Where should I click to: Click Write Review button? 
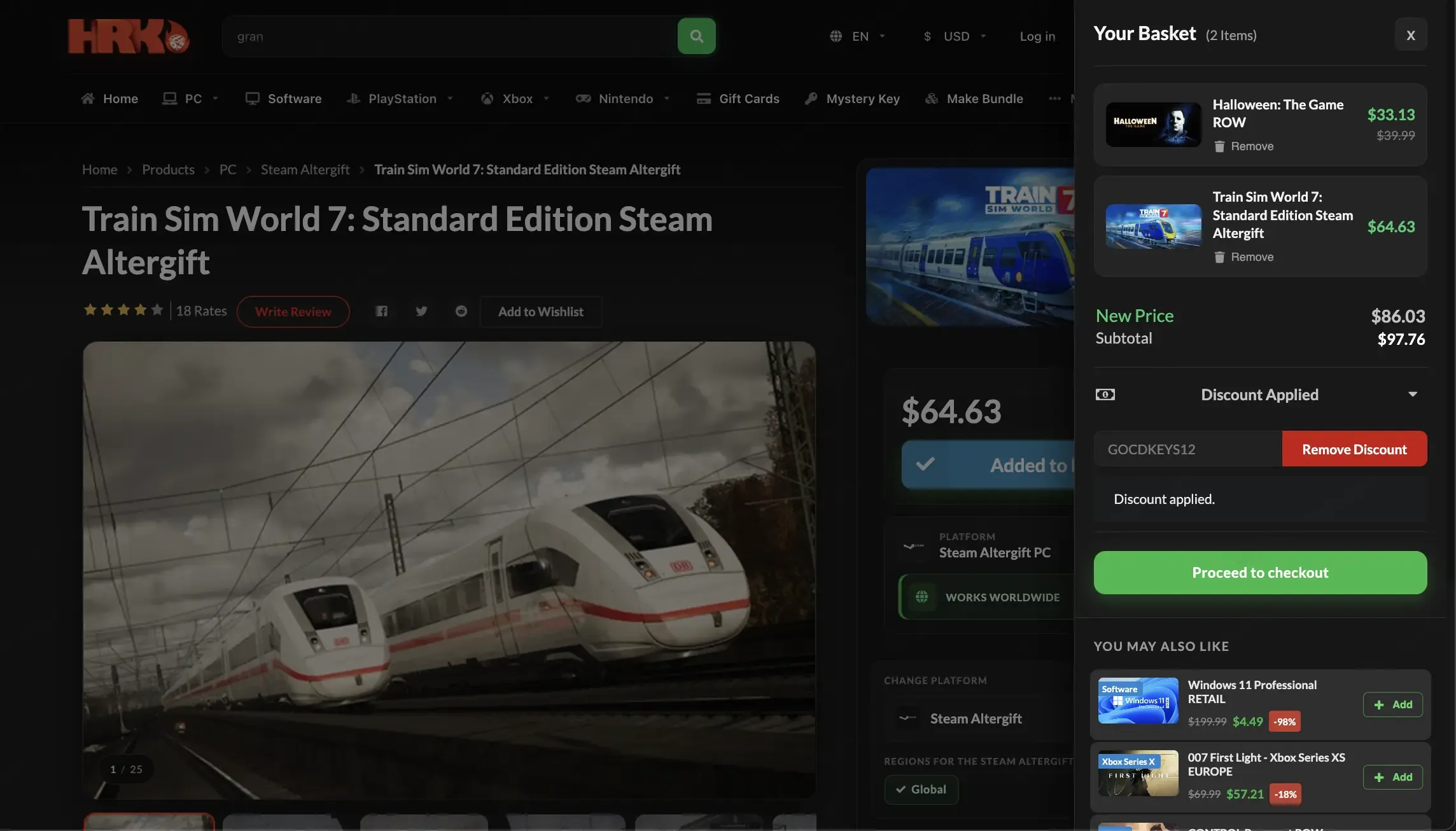[293, 312]
